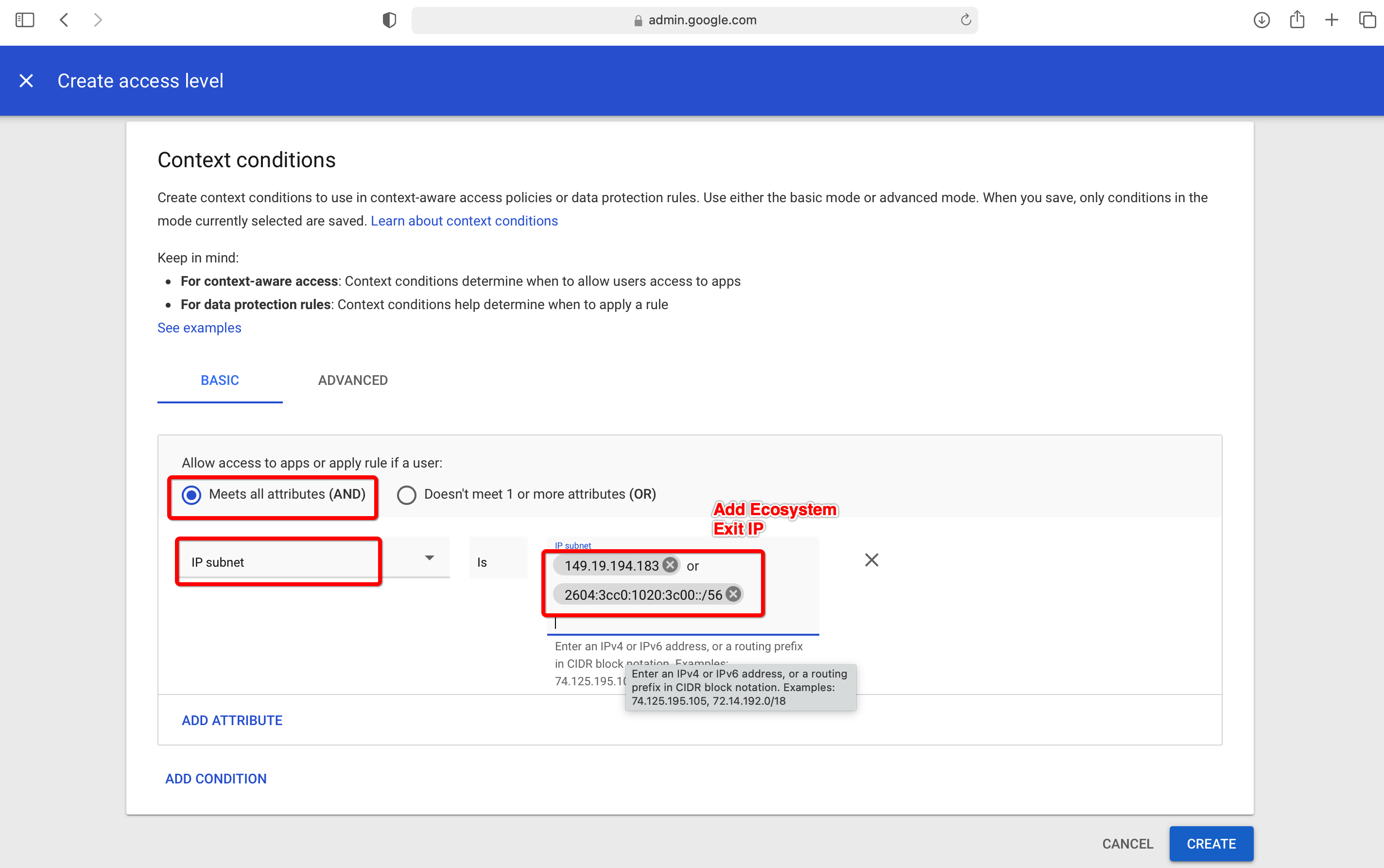Click ADD ATTRIBUTE
Viewport: 1384px width, 868px height.
pos(232,720)
